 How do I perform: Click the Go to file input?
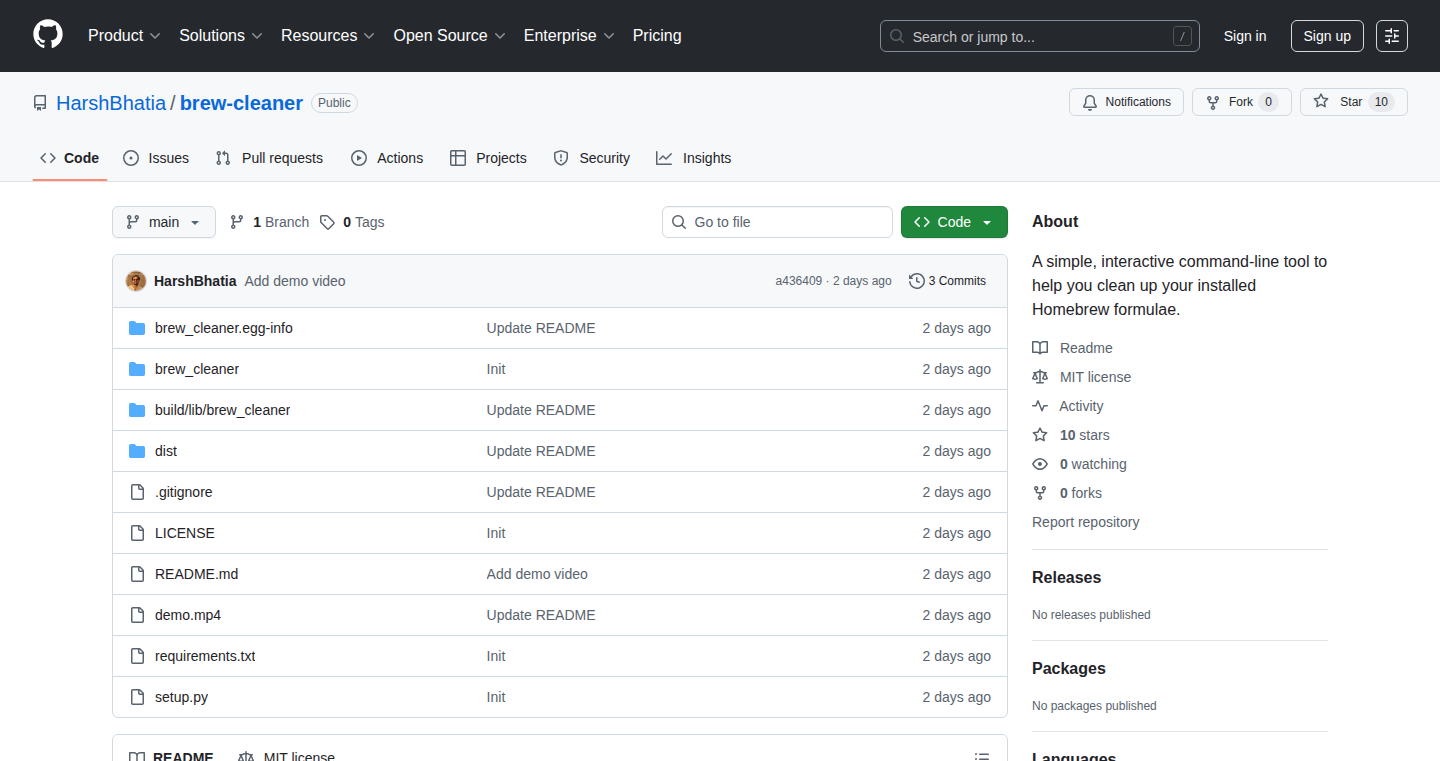coord(777,222)
